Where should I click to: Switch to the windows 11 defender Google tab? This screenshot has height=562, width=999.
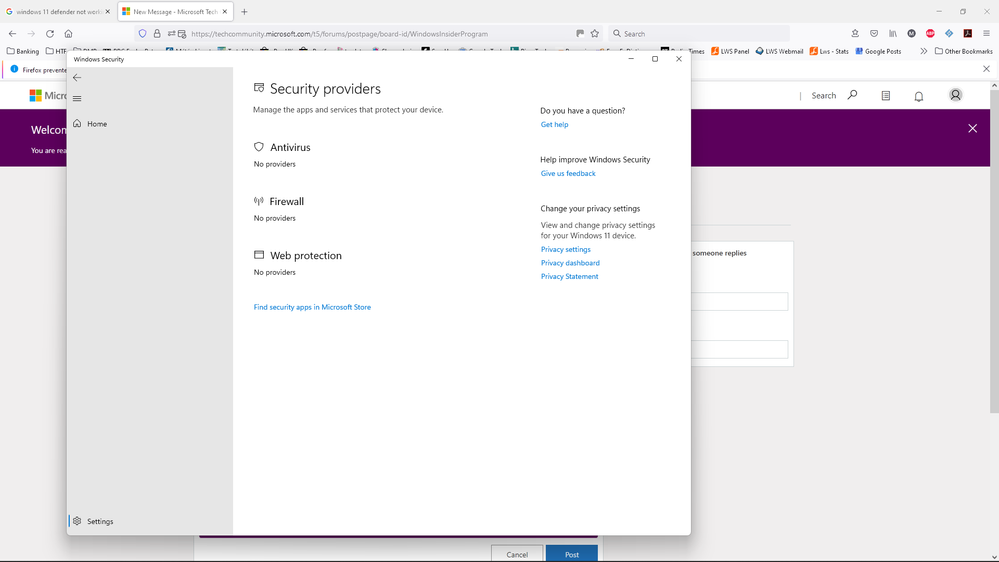[x=57, y=11]
